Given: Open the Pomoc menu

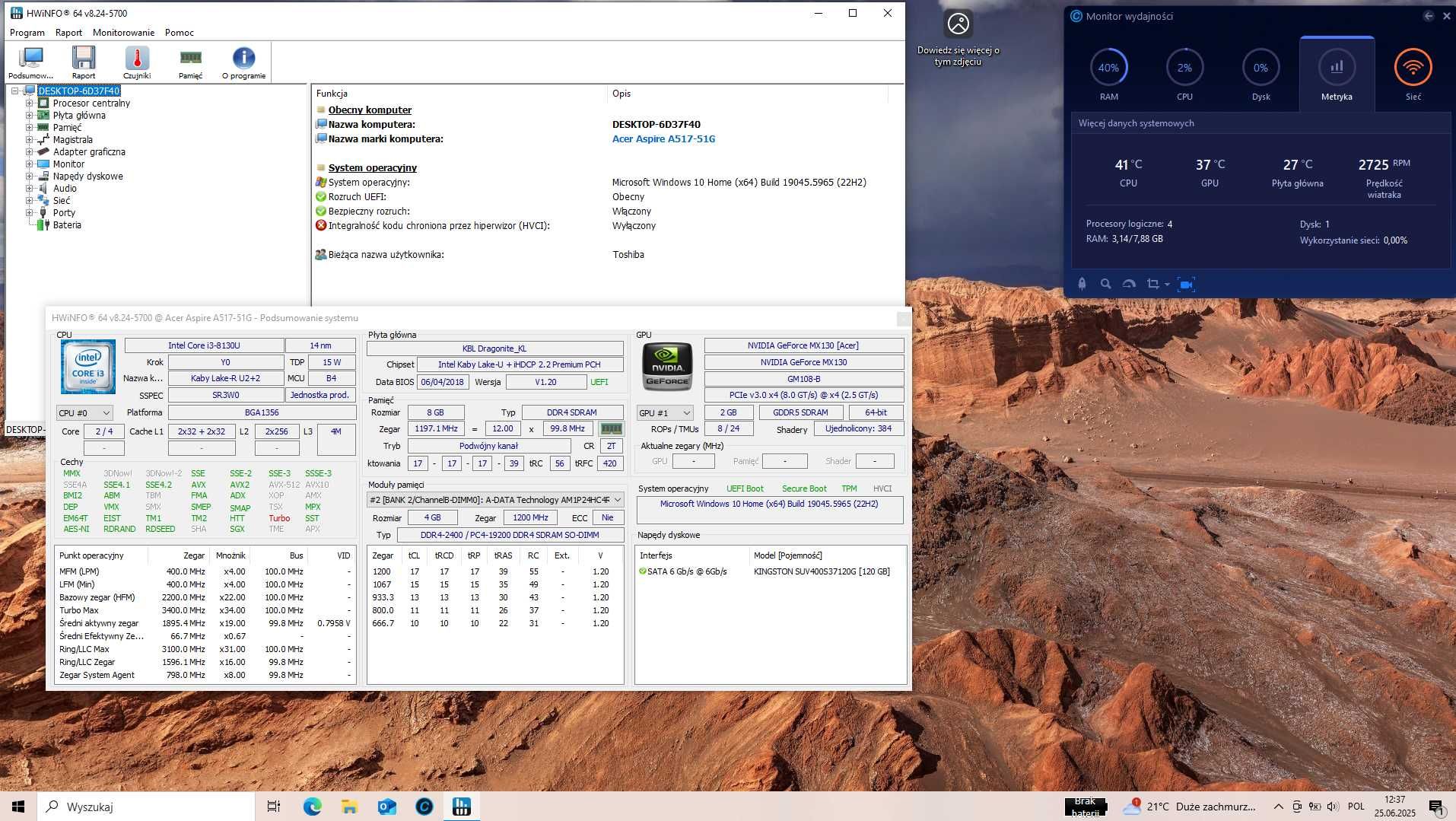Looking at the screenshot, I should (180, 33).
